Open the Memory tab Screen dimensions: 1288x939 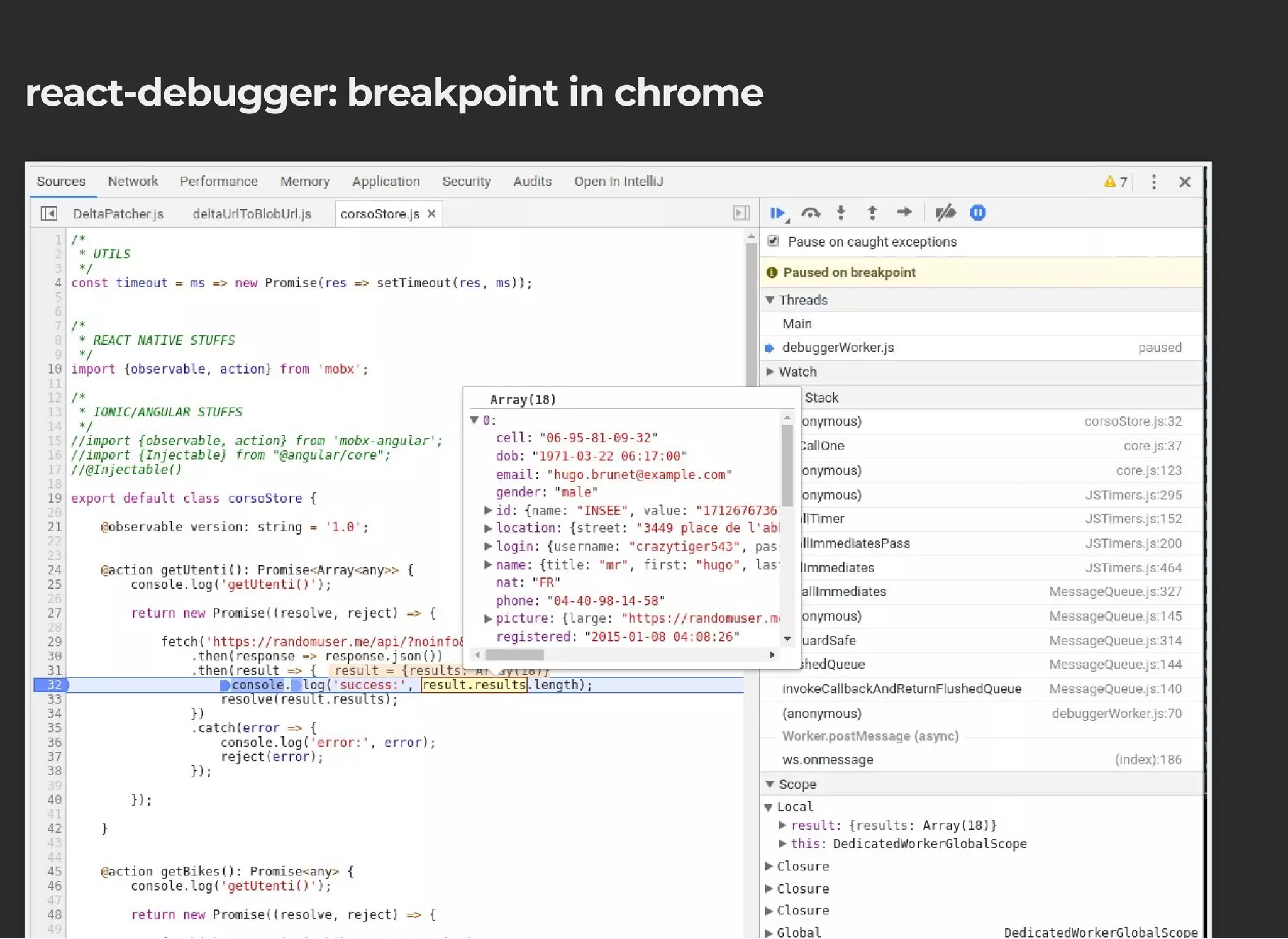point(305,181)
